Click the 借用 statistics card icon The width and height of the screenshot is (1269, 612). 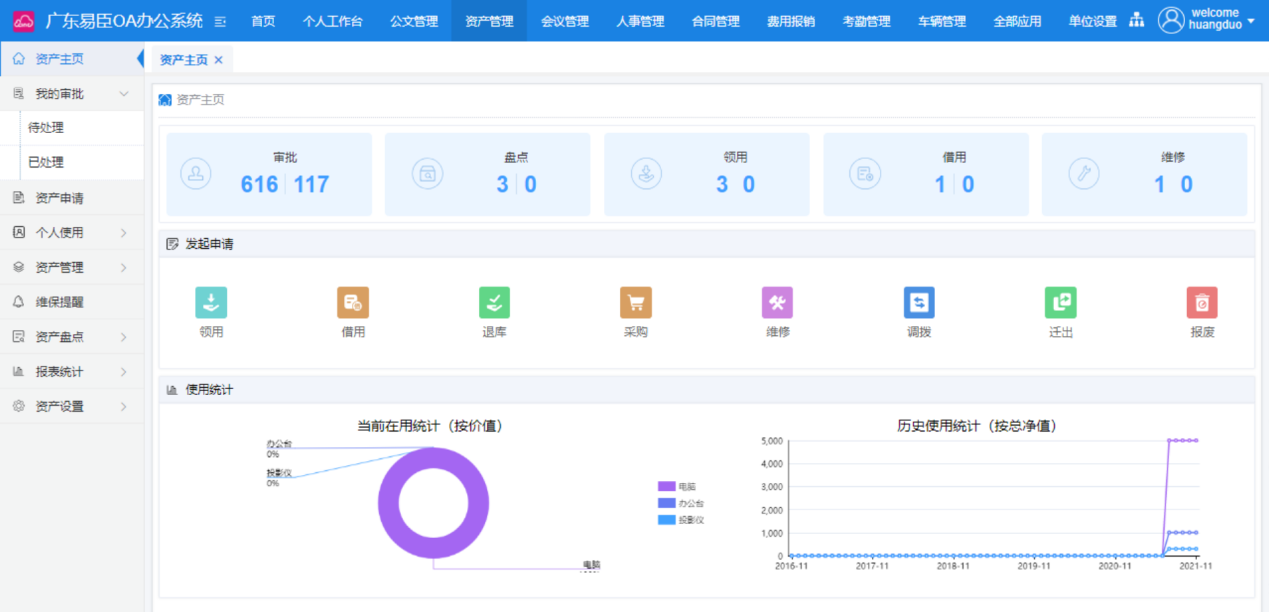pos(865,173)
